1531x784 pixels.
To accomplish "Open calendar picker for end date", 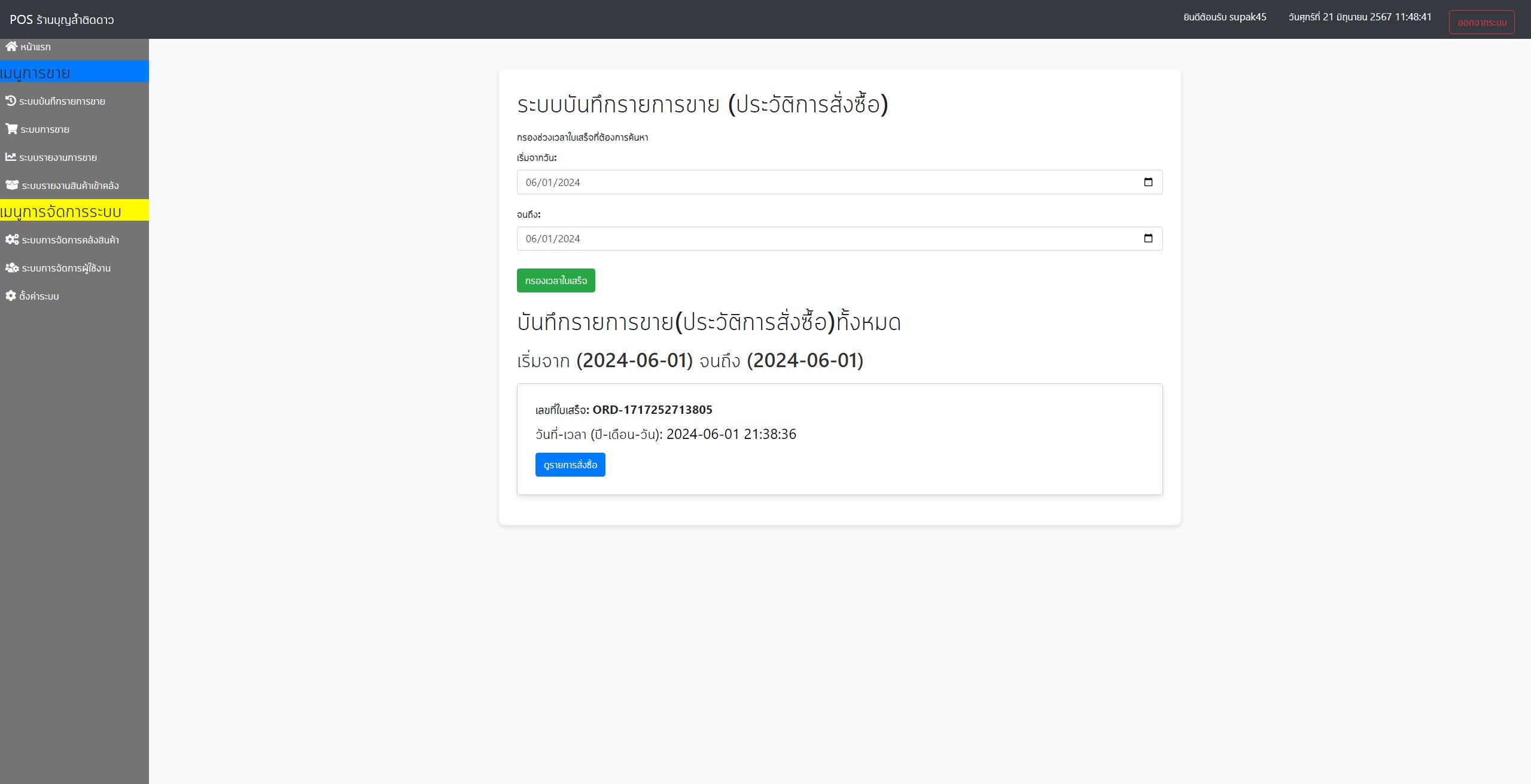I will click(1148, 238).
